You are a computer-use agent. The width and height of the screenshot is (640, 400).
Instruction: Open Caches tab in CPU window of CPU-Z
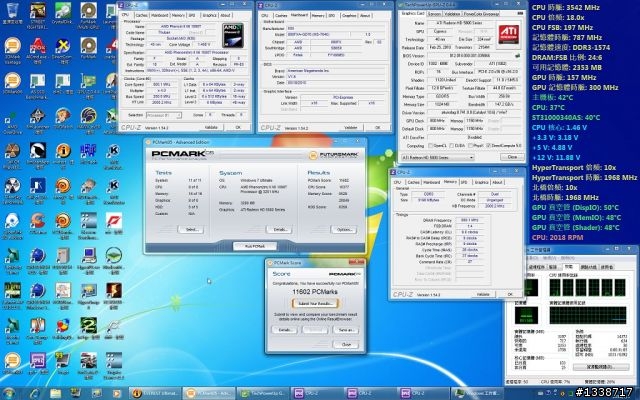pyautogui.click(x=141, y=15)
